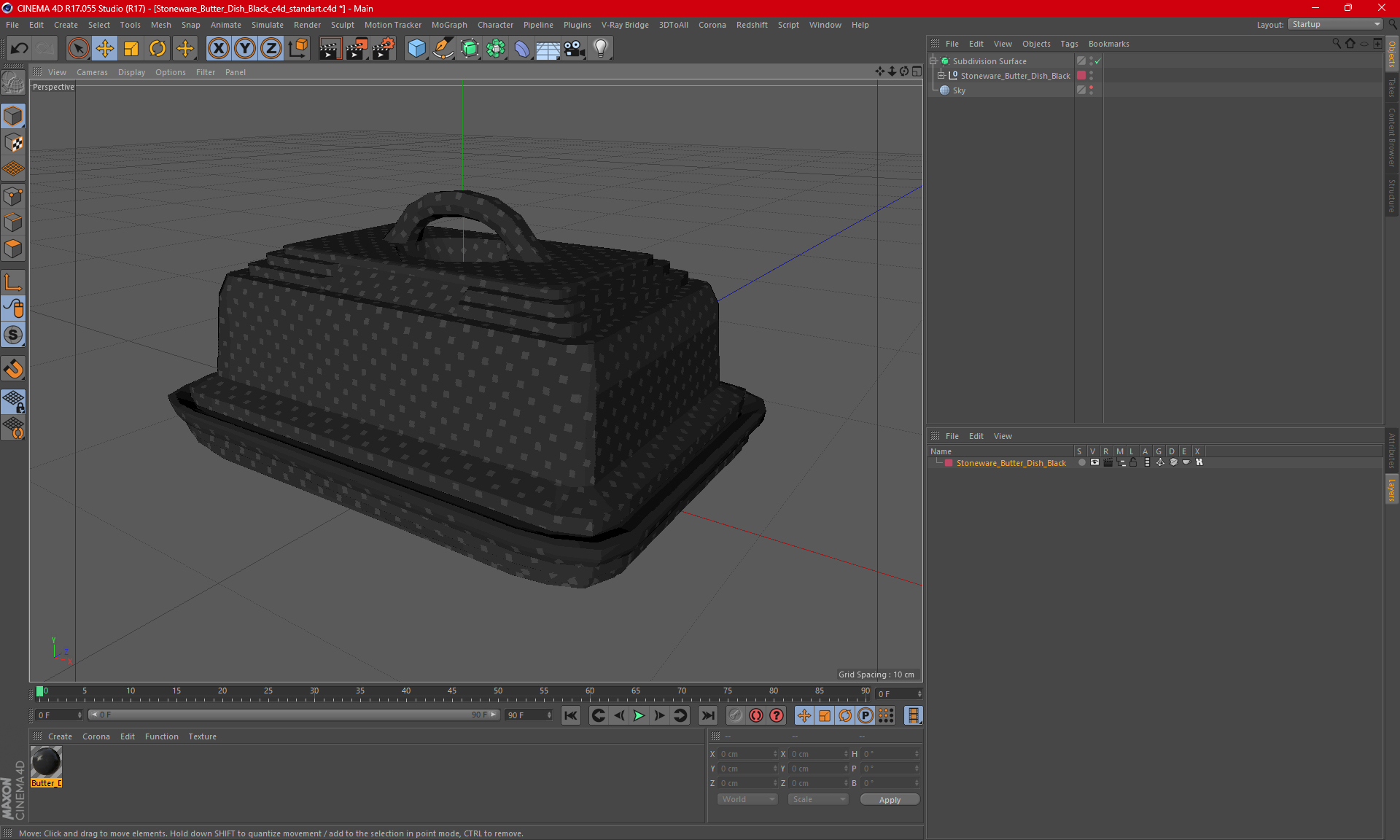Open the Structure side tab

tap(1392, 195)
